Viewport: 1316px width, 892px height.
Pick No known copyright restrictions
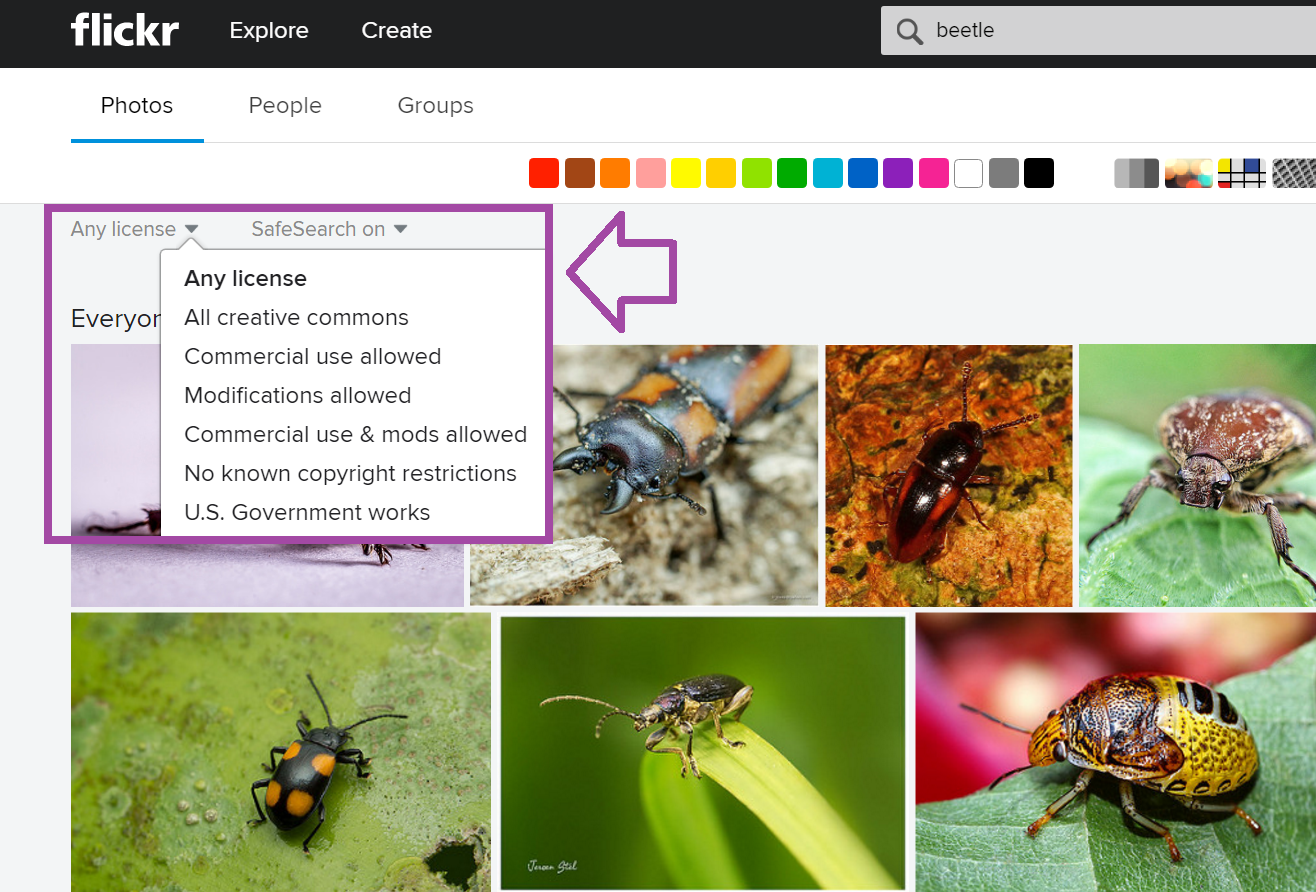tap(350, 473)
